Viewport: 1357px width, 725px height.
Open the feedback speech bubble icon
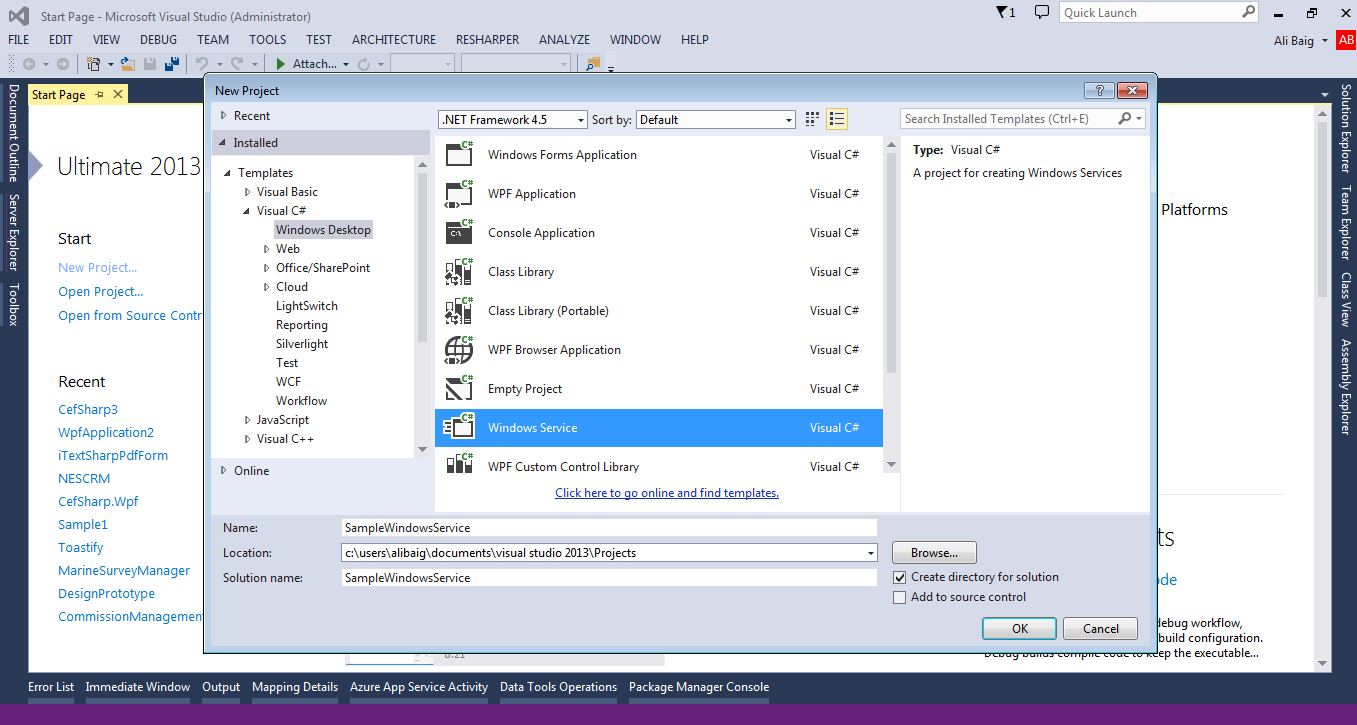pos(1041,12)
